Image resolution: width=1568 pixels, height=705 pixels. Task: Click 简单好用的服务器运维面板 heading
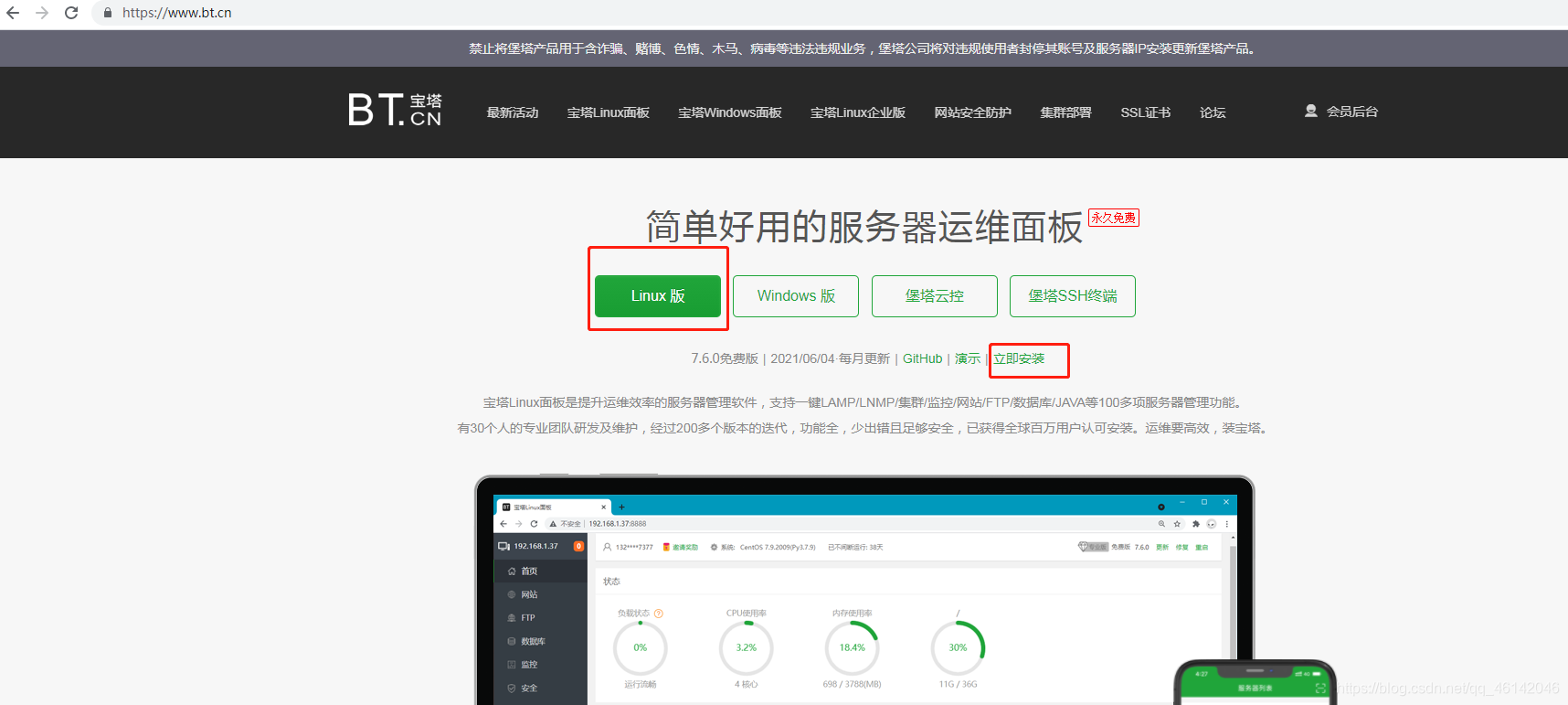(864, 227)
